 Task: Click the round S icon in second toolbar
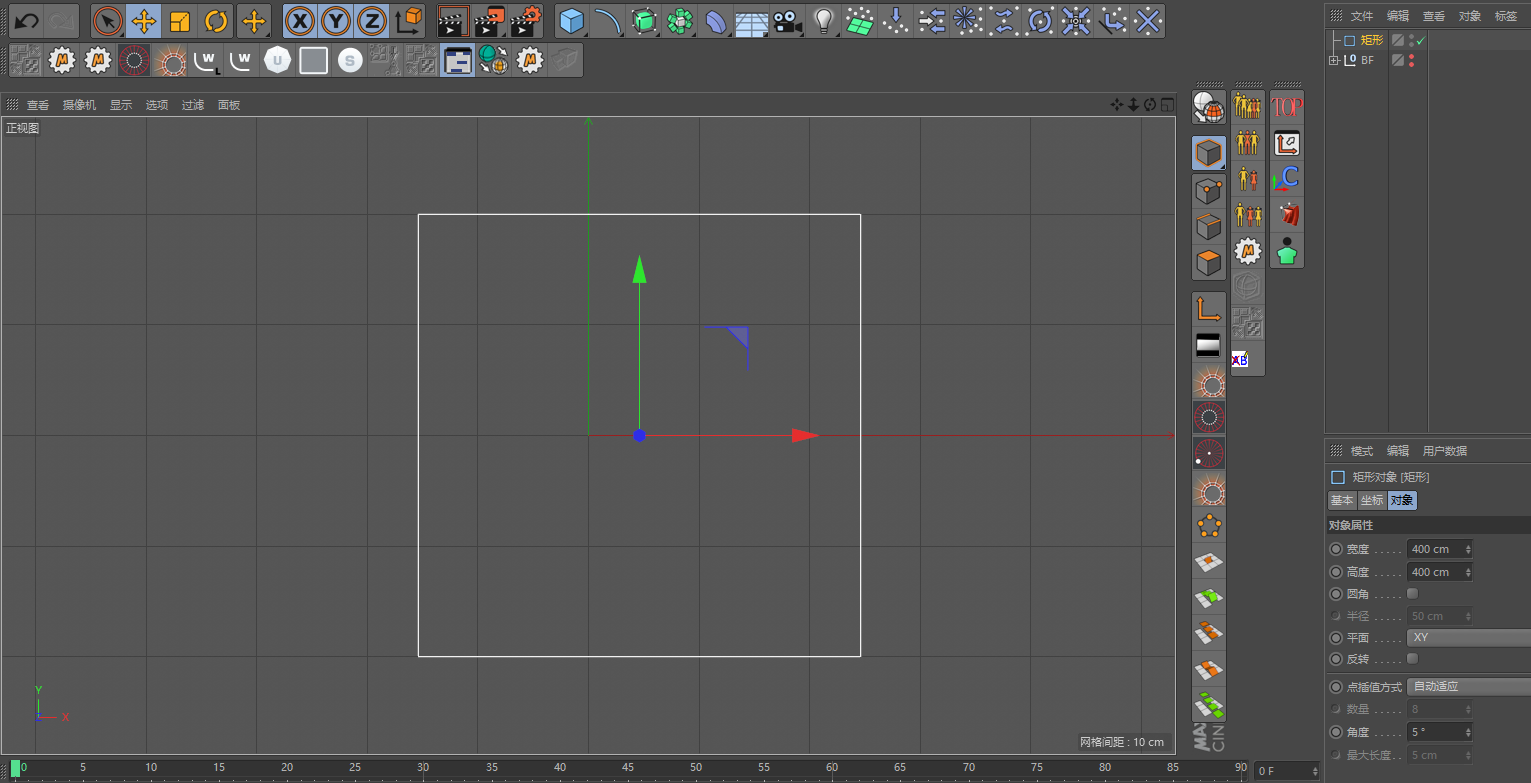click(x=349, y=61)
